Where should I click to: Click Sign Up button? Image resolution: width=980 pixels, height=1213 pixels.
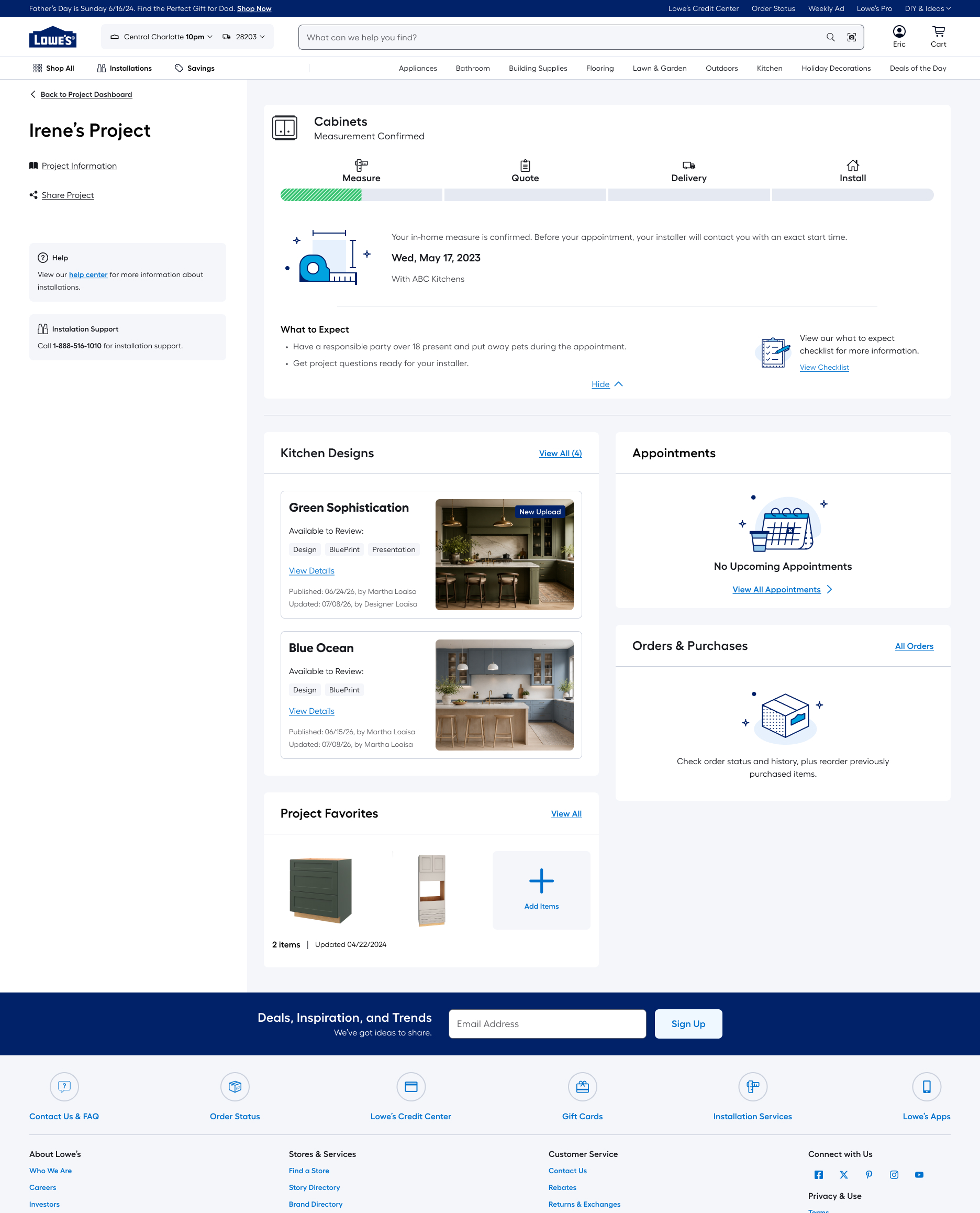(688, 1024)
